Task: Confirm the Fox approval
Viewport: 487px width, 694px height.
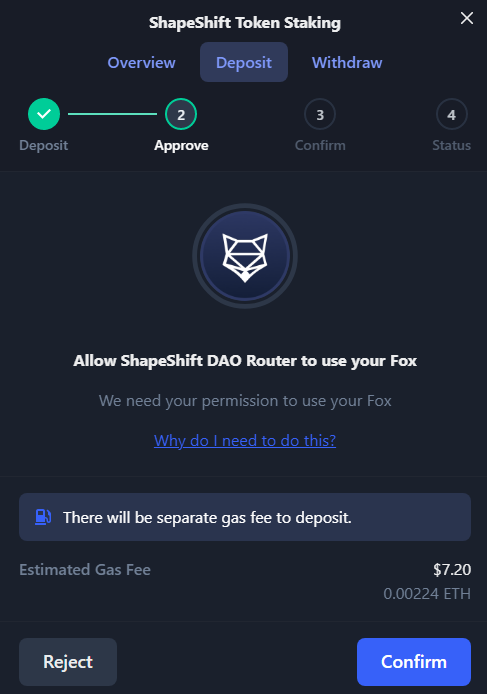Action: (414, 662)
